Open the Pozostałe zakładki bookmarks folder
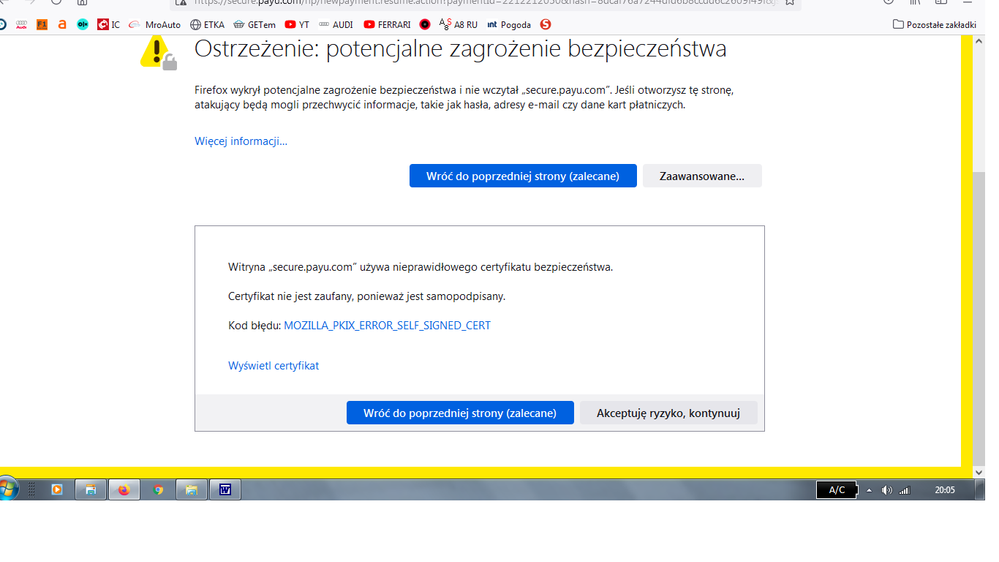 934,25
